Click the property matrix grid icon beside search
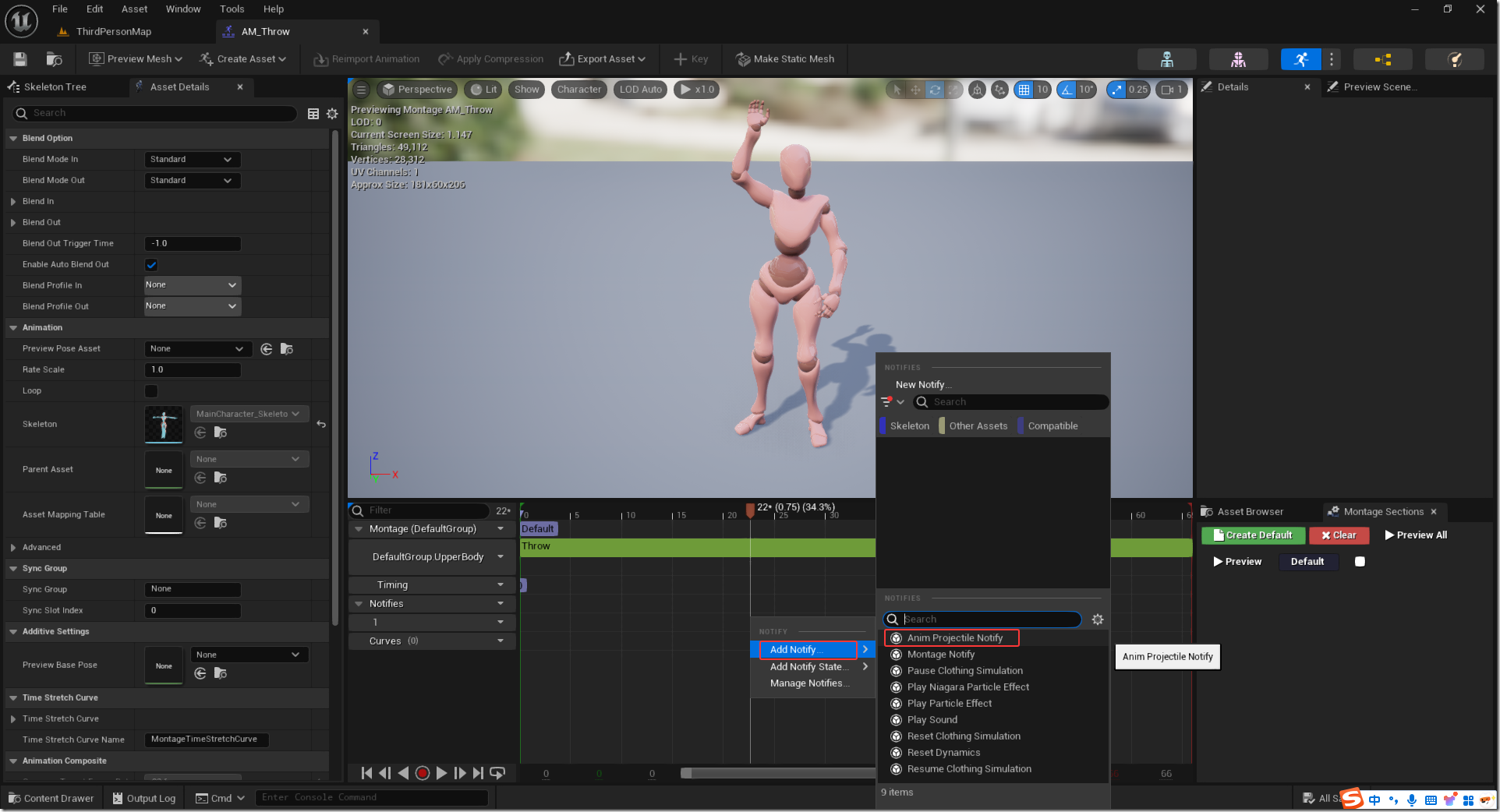 (313, 114)
